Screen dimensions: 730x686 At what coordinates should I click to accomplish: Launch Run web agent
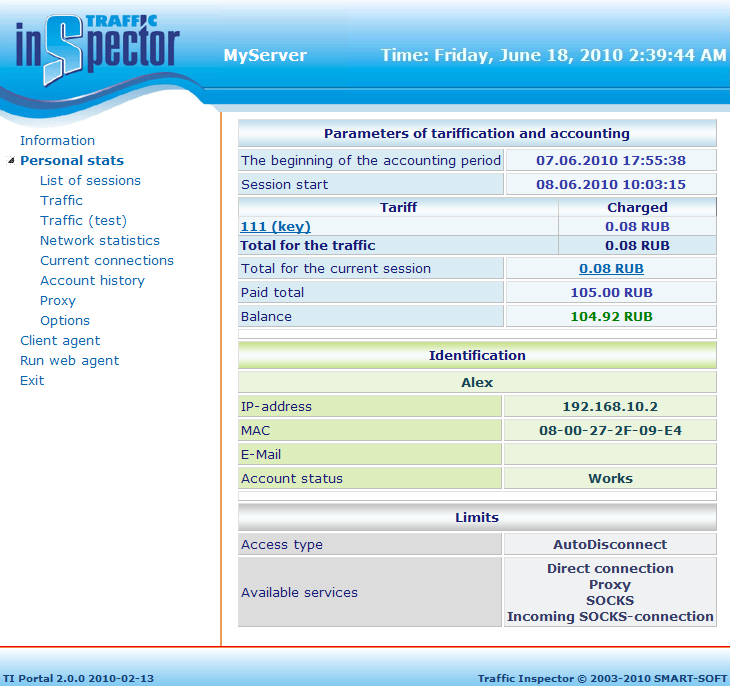(x=69, y=361)
